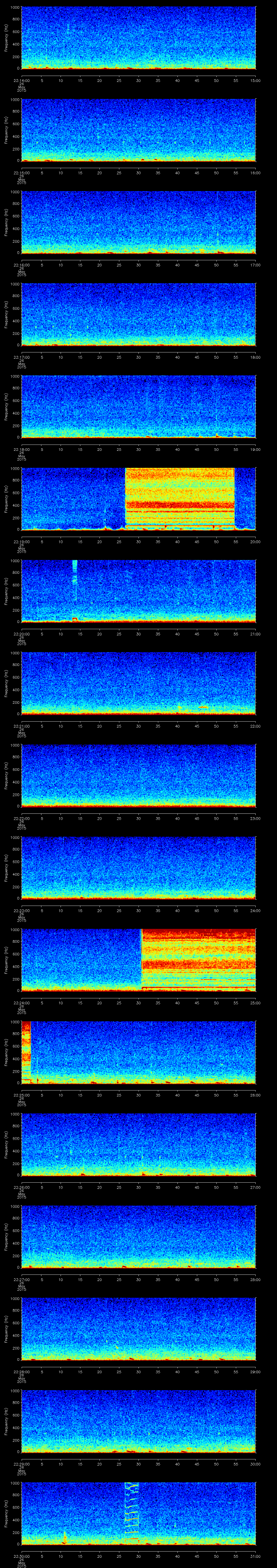
Task: Click the Frequency (Hz) axis label of the 22:14:00 panel
Action: click(6, 38)
